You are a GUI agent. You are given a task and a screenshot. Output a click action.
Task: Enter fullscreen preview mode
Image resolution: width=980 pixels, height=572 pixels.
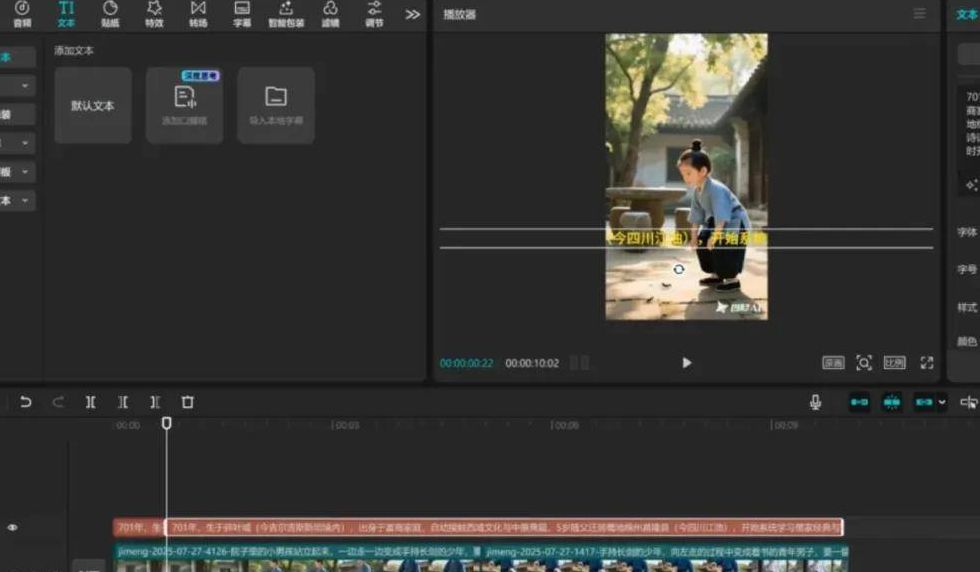pos(927,363)
